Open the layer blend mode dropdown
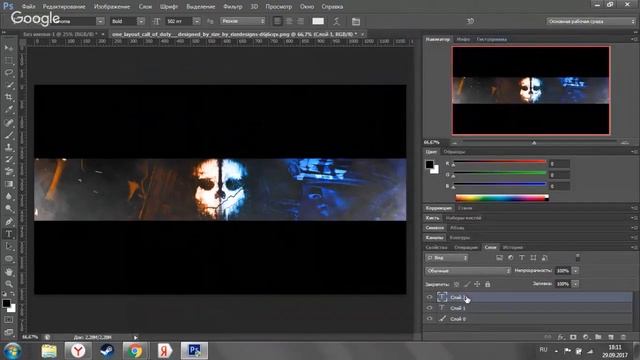The image size is (640, 360). (468, 271)
